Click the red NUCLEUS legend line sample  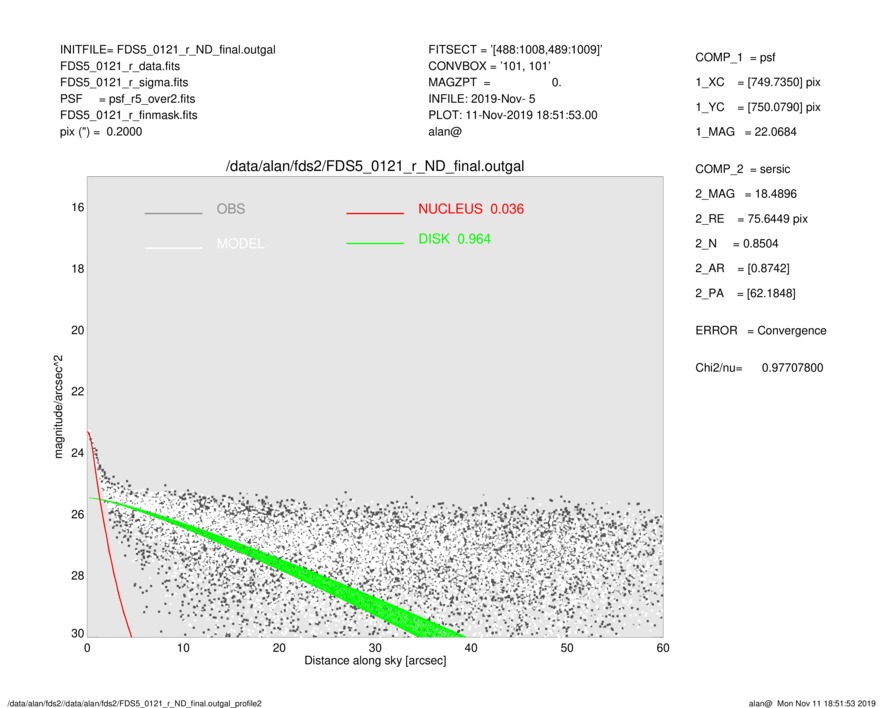(375, 213)
